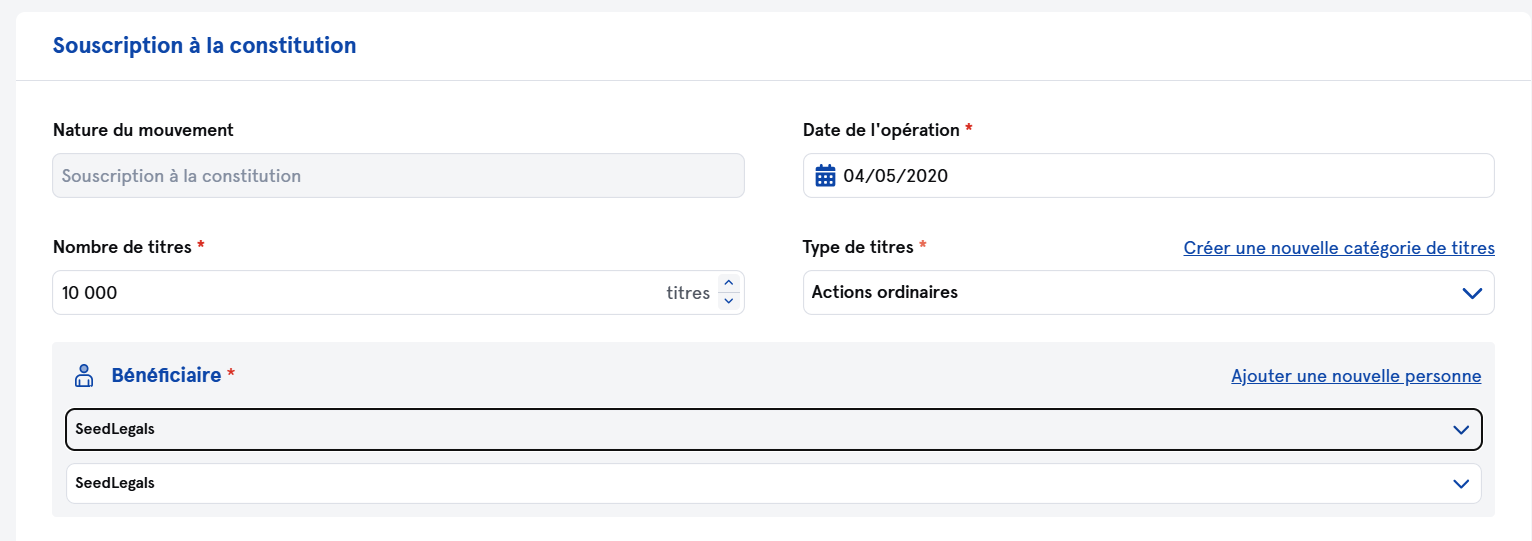Viewport: 1532px width, 541px height.
Task: Click the Date de l'opération label
Action: click(x=881, y=130)
